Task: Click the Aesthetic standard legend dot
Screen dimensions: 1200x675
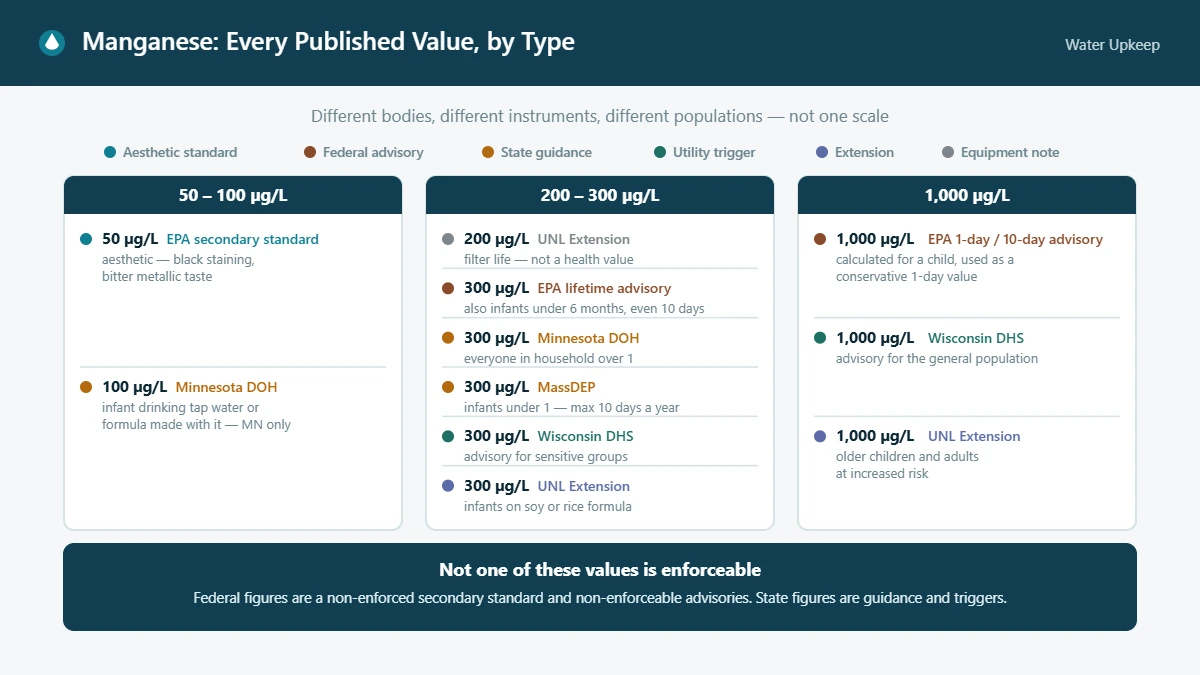Action: click(x=110, y=153)
